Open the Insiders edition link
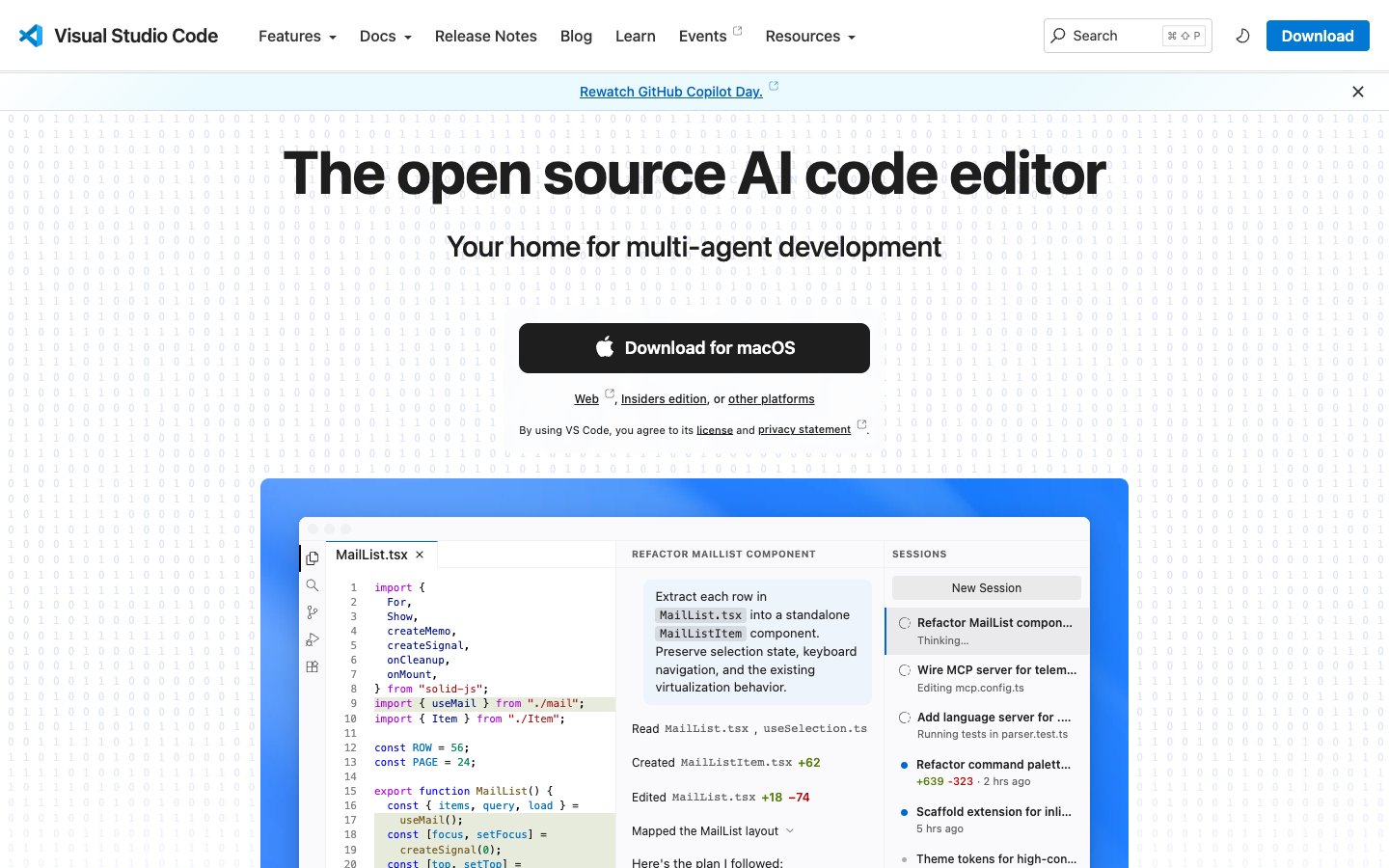 (x=664, y=399)
